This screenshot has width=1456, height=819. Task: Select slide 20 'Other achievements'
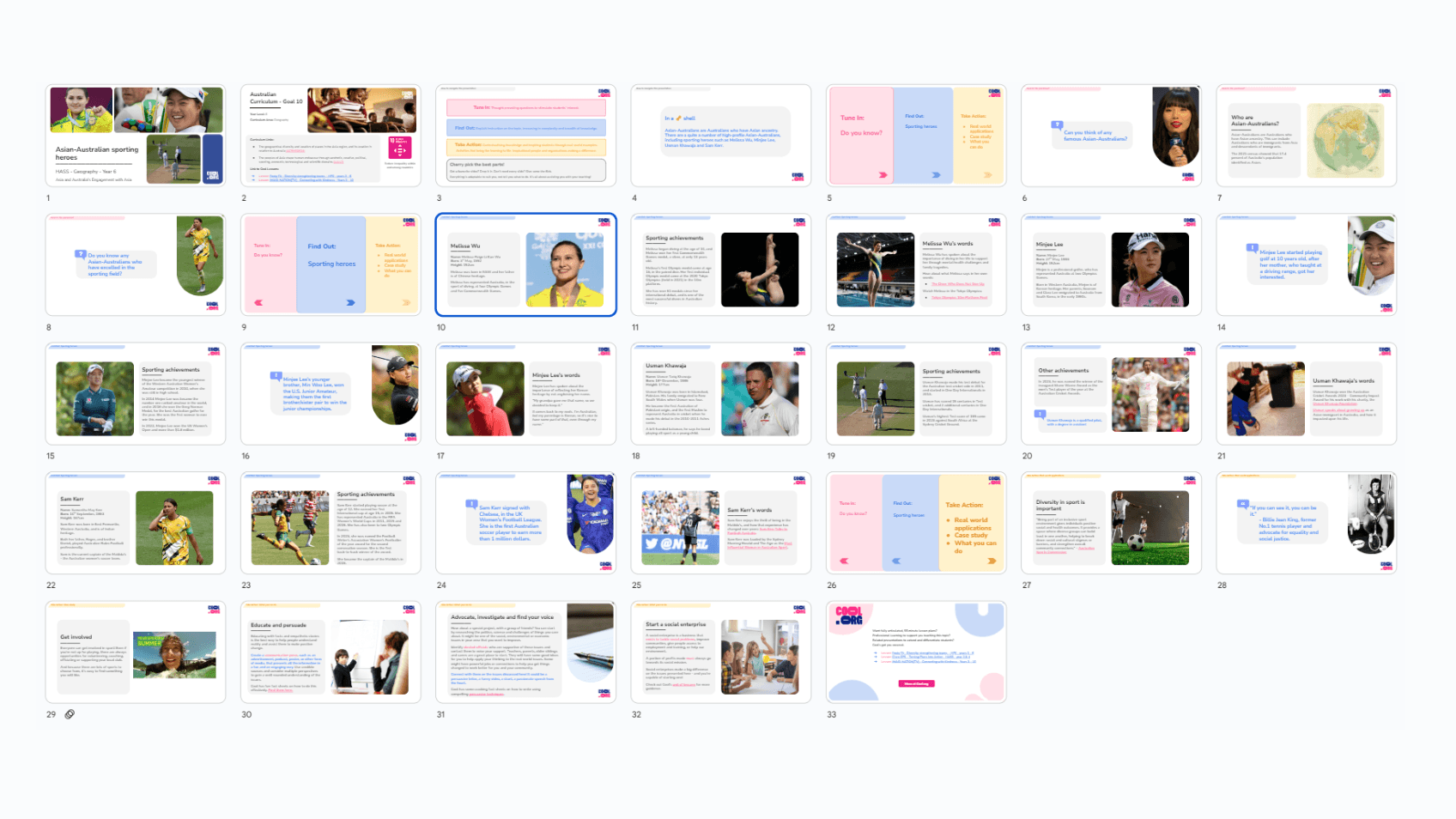point(1111,393)
